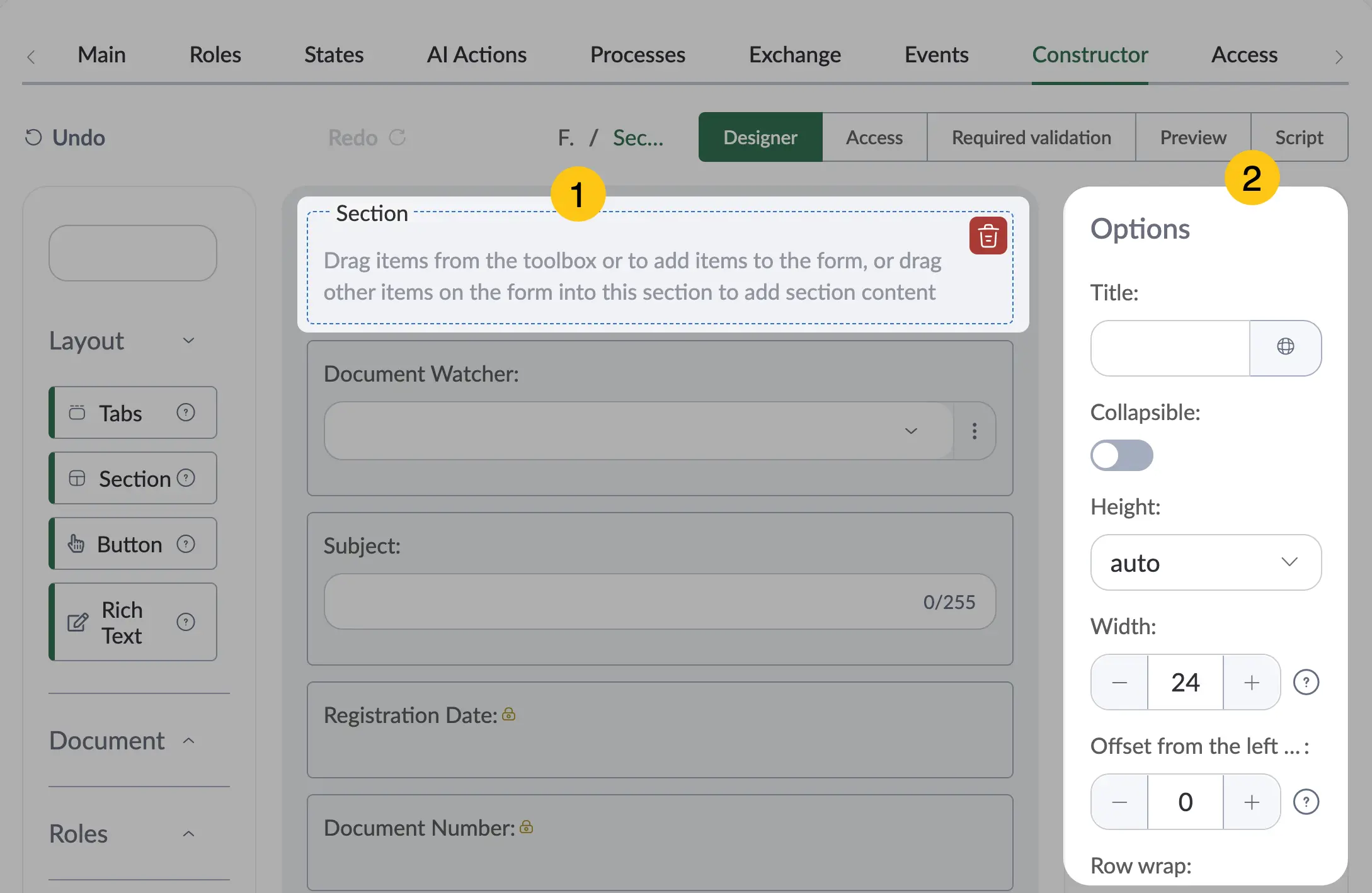
Task: Open the Document Watcher dropdown
Action: [x=639, y=431]
